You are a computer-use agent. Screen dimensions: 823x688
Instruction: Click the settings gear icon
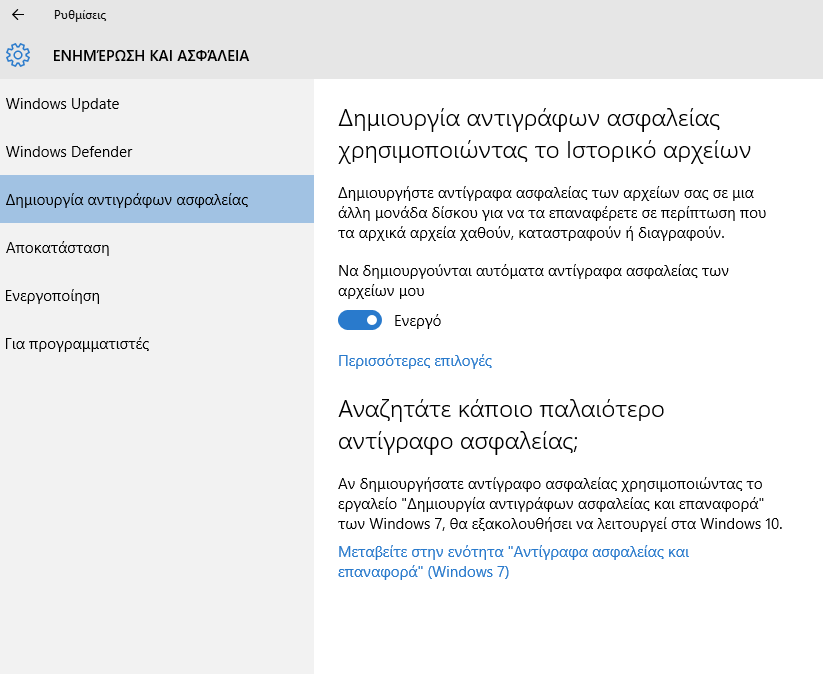(18, 55)
